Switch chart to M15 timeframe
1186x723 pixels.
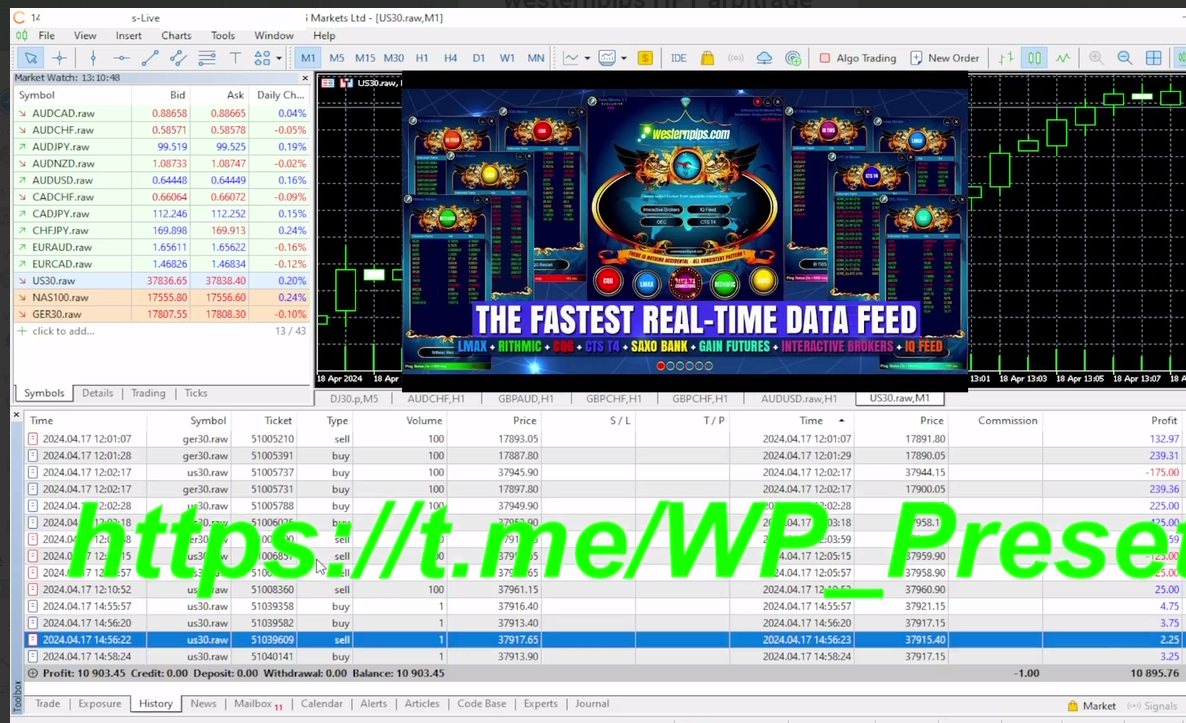tap(365, 58)
